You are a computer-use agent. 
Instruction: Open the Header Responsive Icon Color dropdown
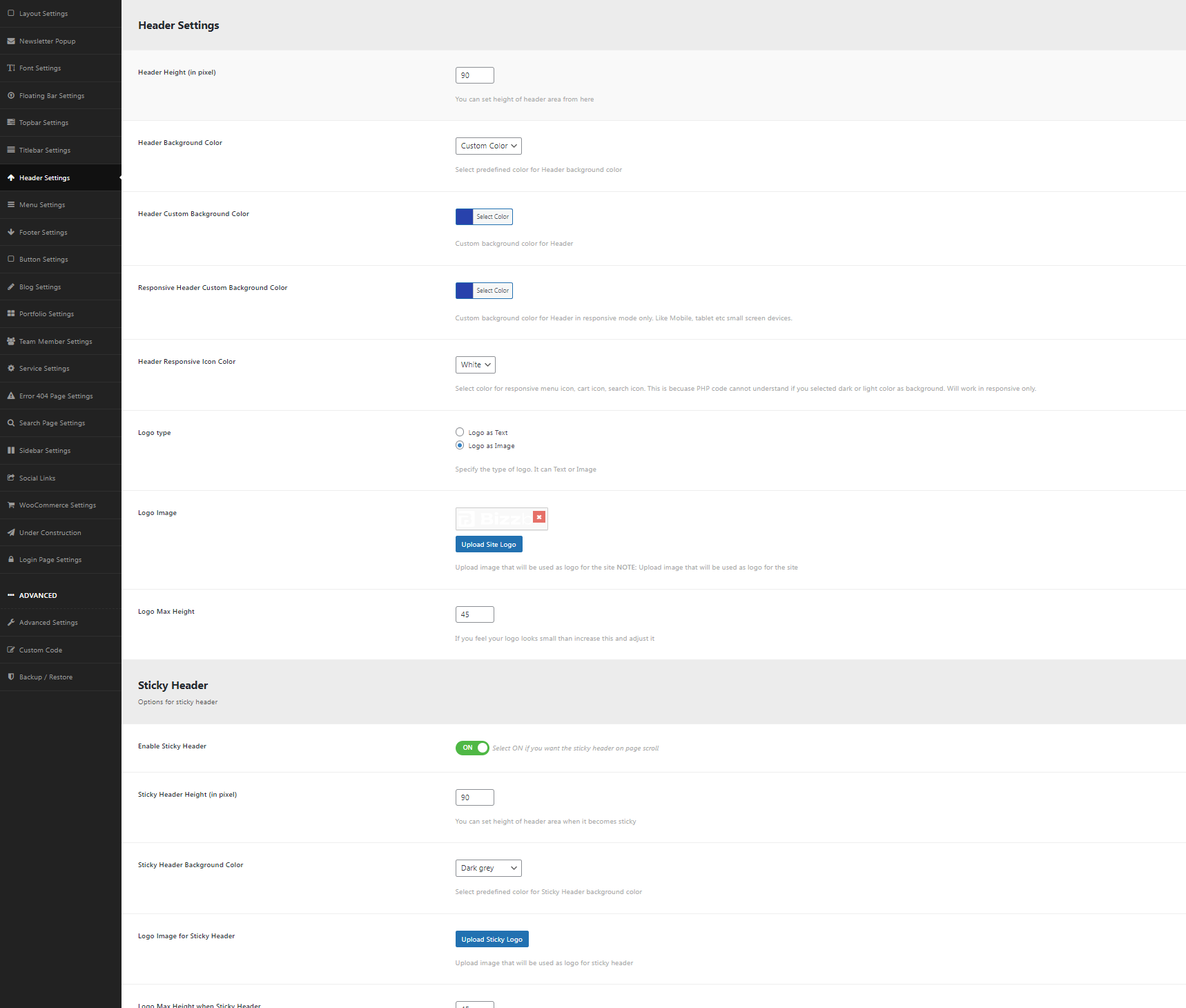(x=476, y=365)
